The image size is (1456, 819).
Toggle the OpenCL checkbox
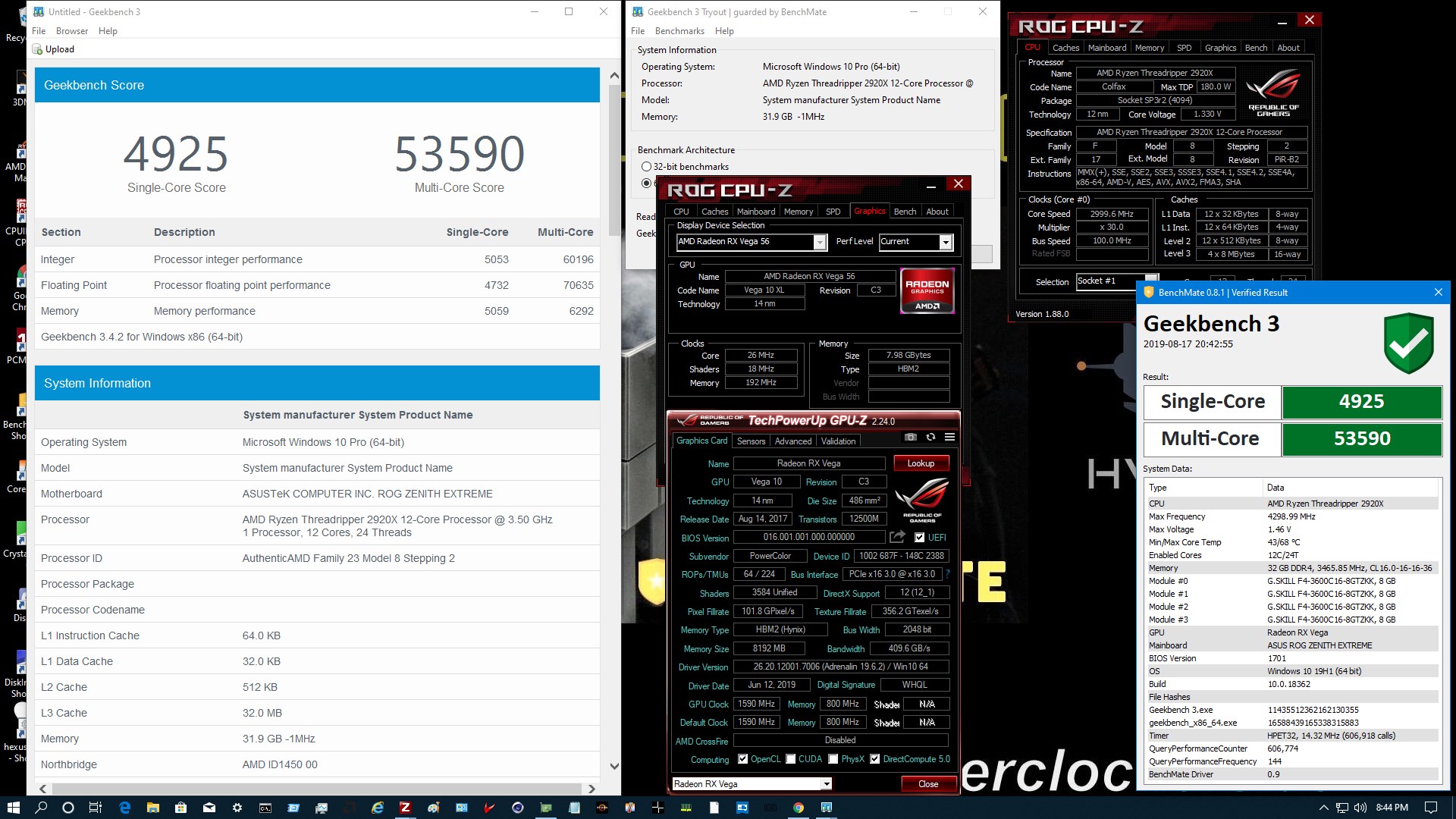743,759
